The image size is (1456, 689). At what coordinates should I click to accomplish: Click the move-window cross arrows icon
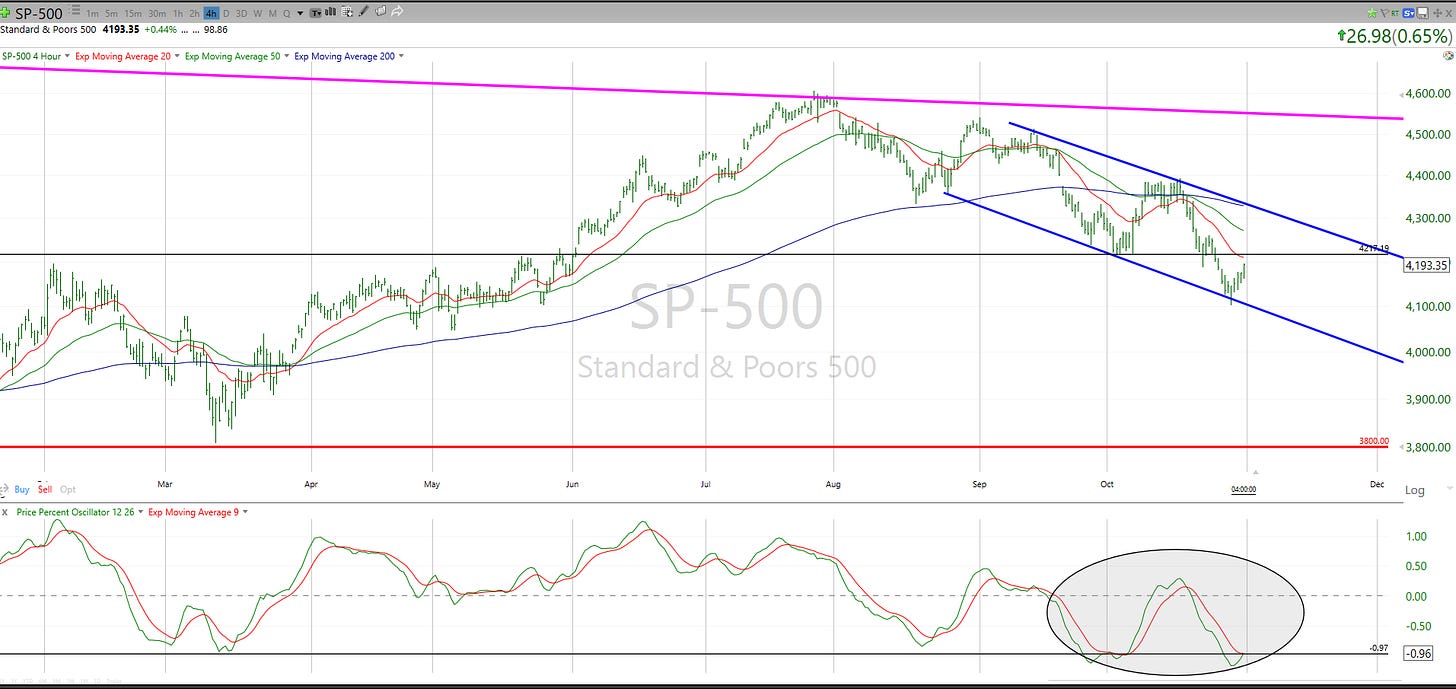(1437, 13)
